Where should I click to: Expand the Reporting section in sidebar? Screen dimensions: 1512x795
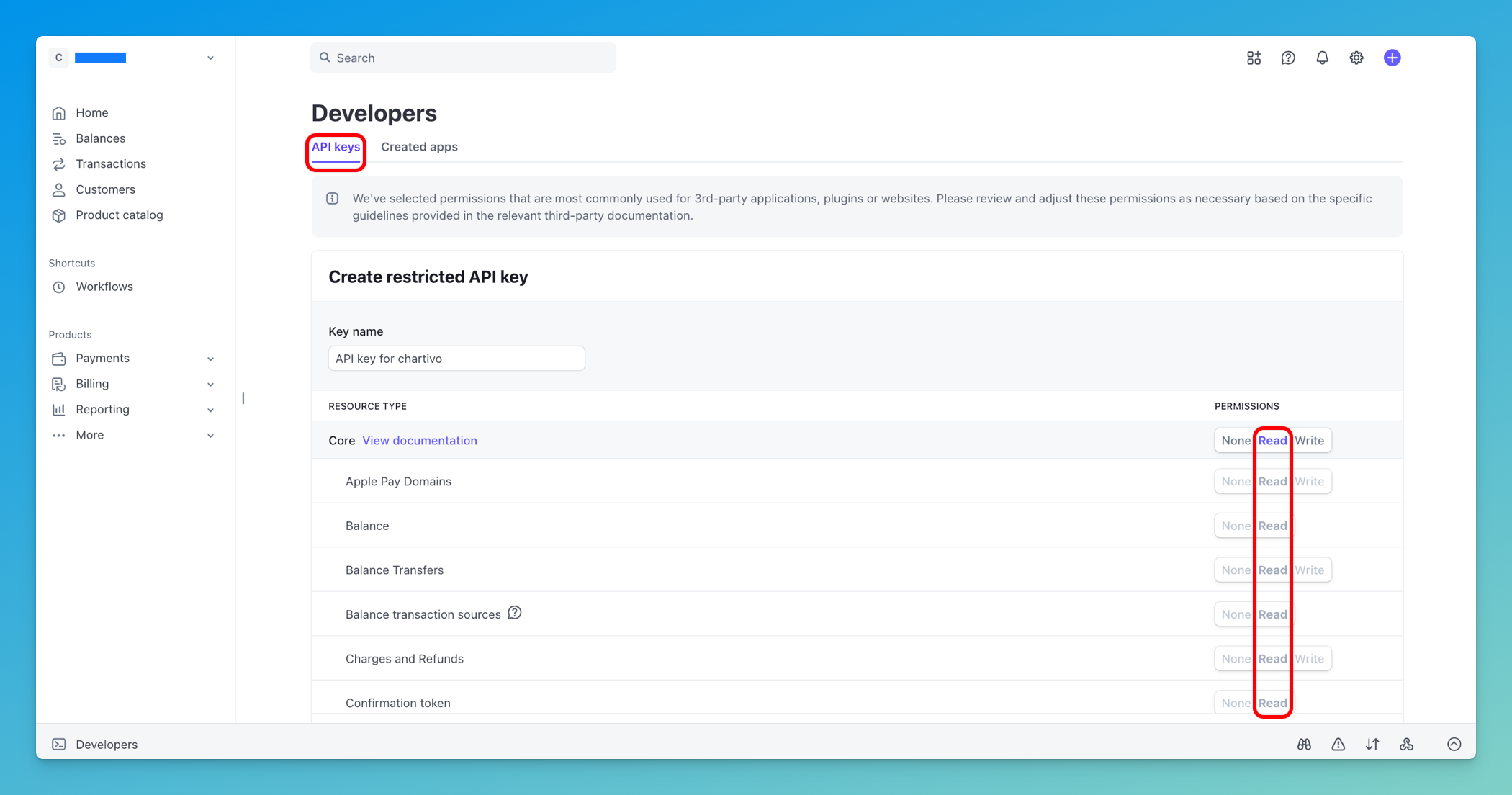click(210, 409)
